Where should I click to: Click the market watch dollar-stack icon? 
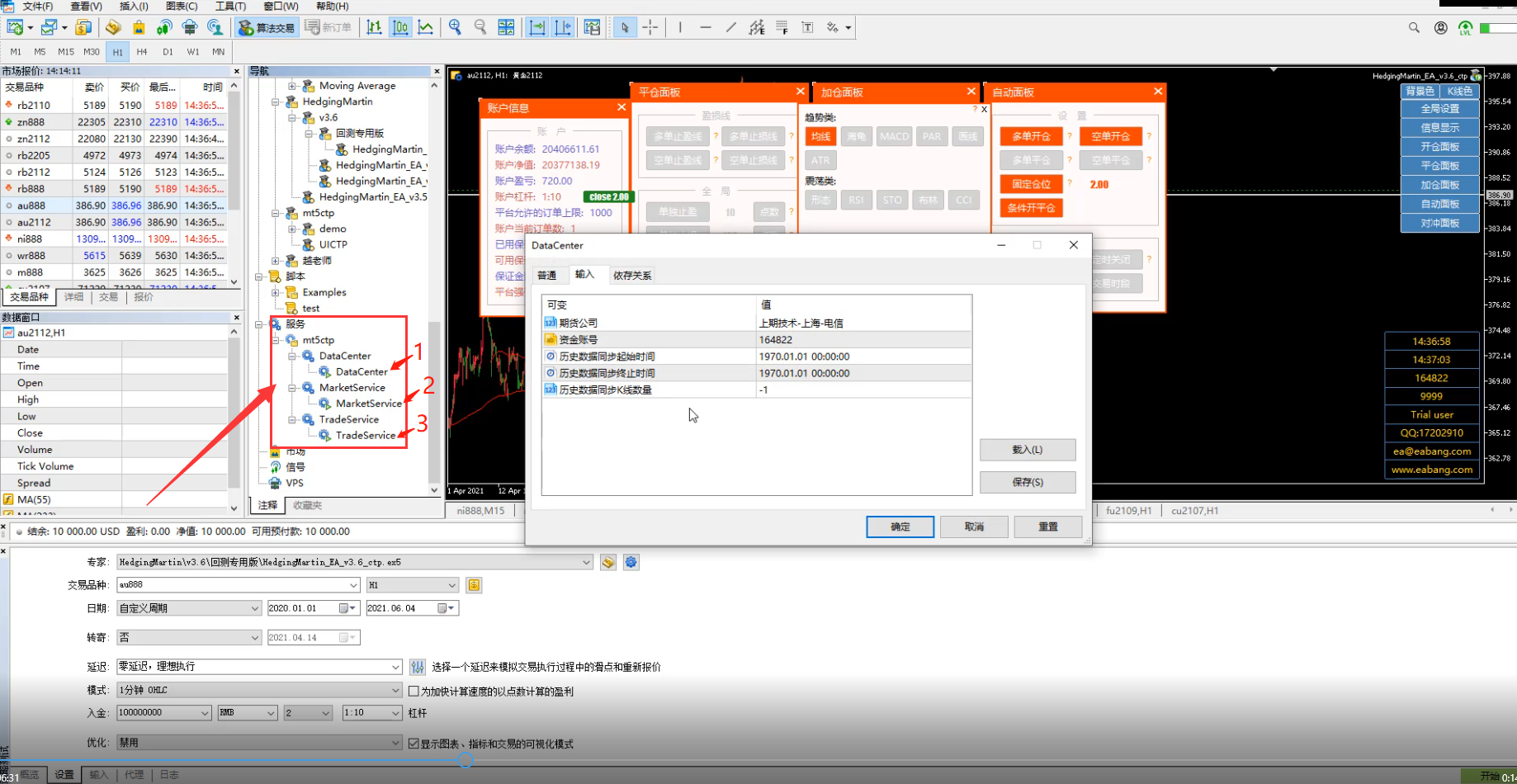click(83, 27)
